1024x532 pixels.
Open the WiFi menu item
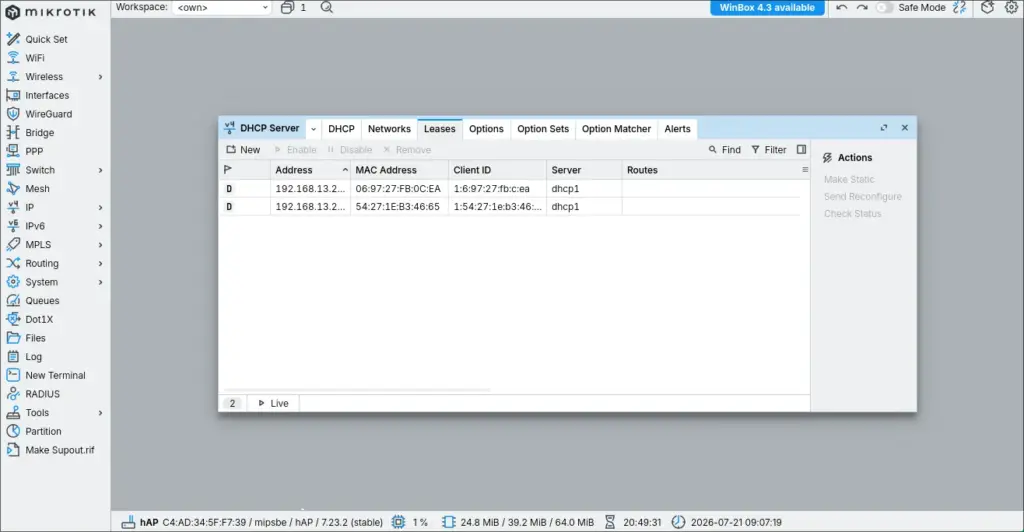point(25,58)
